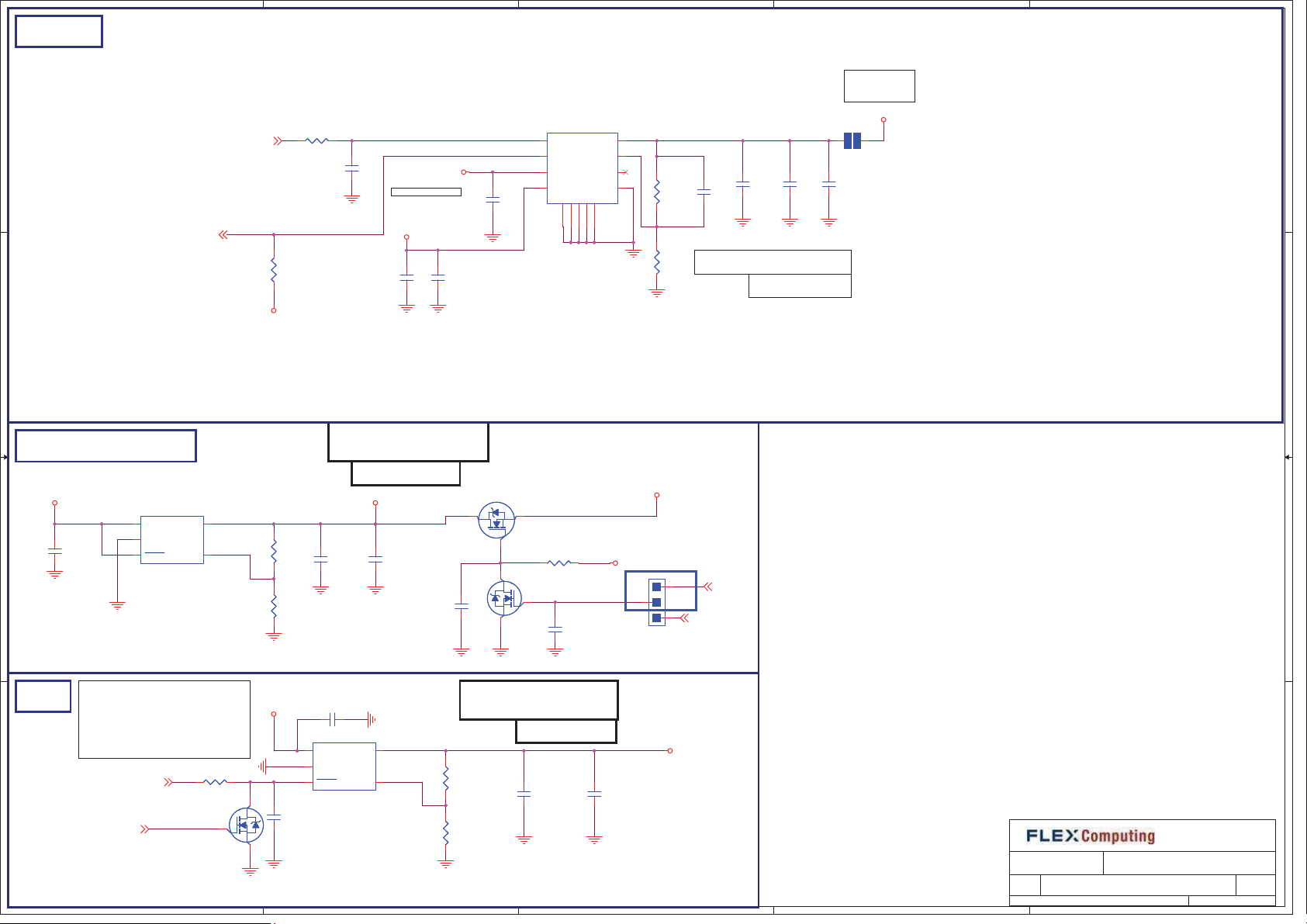Select the blue two-pad jumper at top right

click(x=852, y=140)
